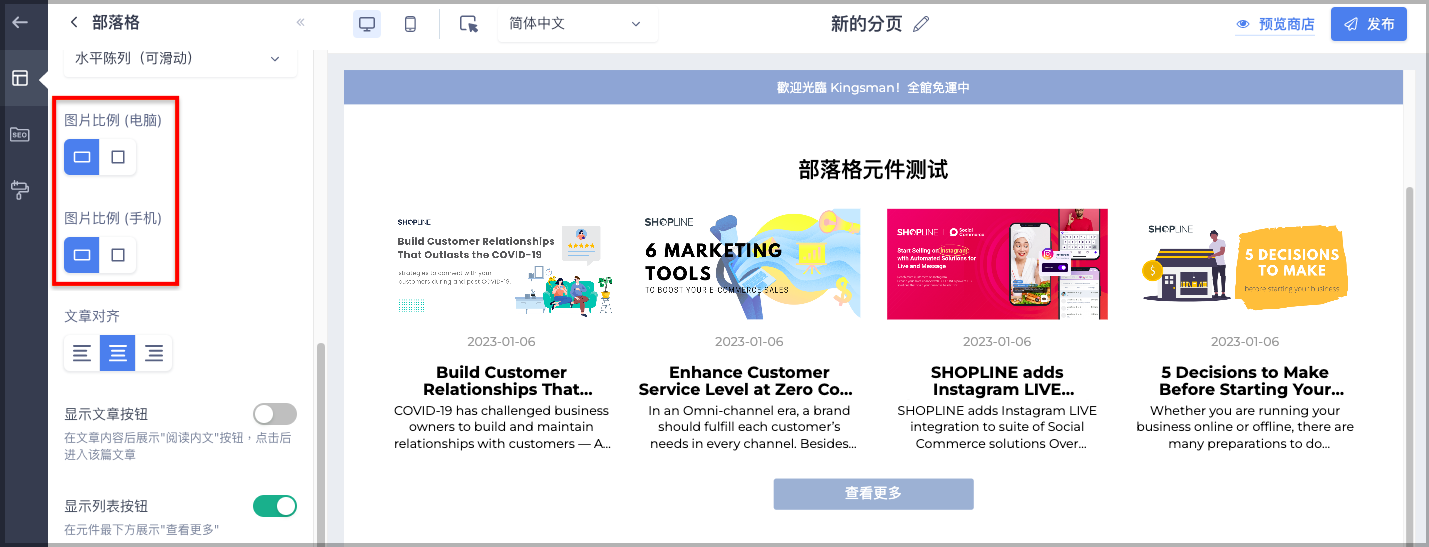The image size is (1429, 547).
Task: Click the Social Commerce solutions article excerpt
Action: [997, 427]
